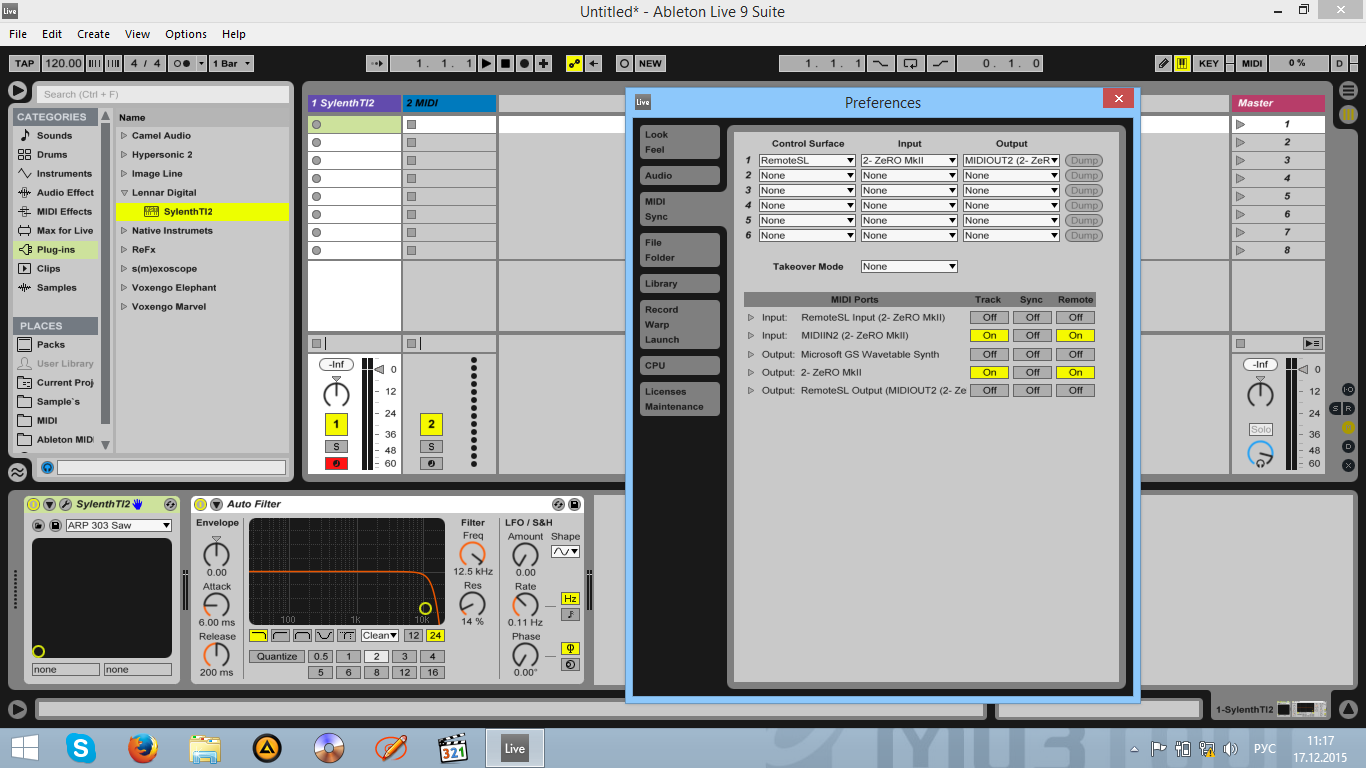
Task: Open the Options menu
Action: (x=186, y=34)
